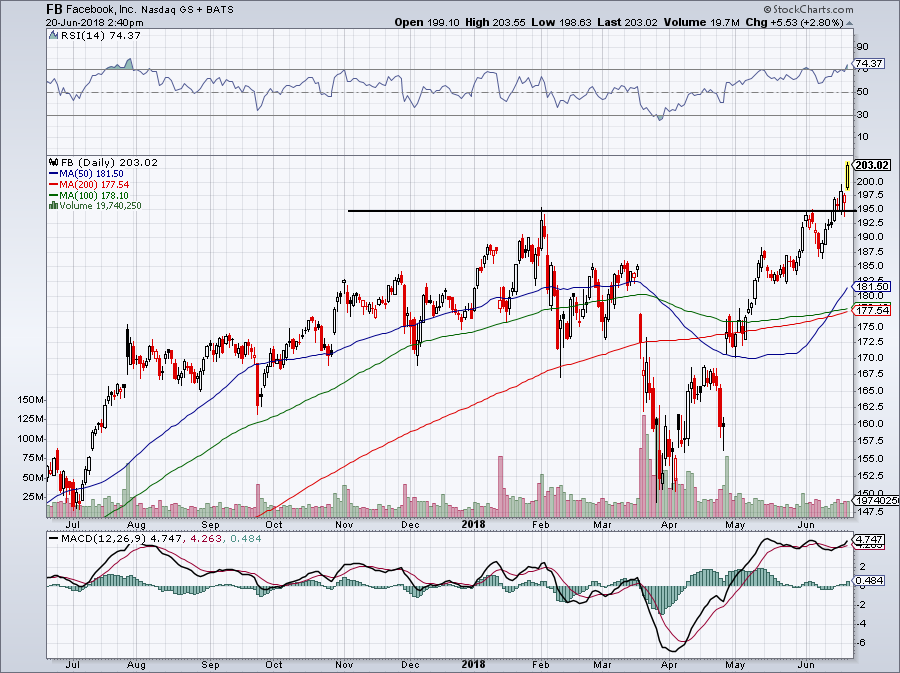
Task: Click the up-arrow icon after Chg value
Action: click(849, 23)
